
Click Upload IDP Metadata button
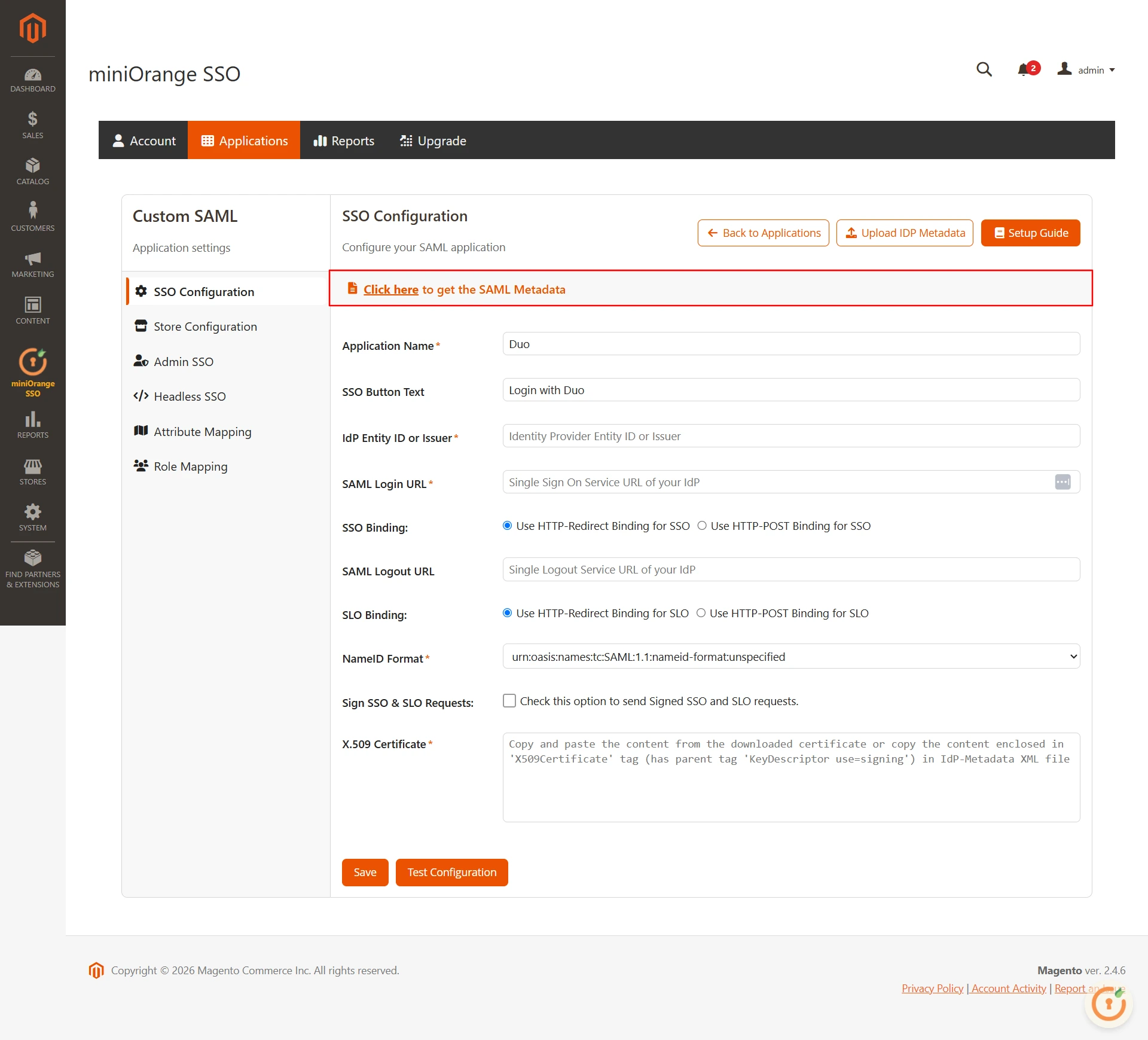905,233
